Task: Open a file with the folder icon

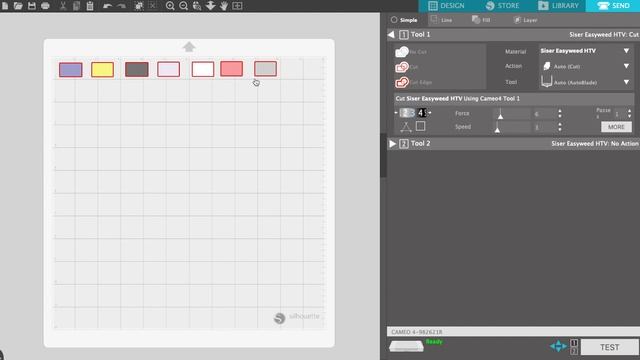Action: coord(18,5)
